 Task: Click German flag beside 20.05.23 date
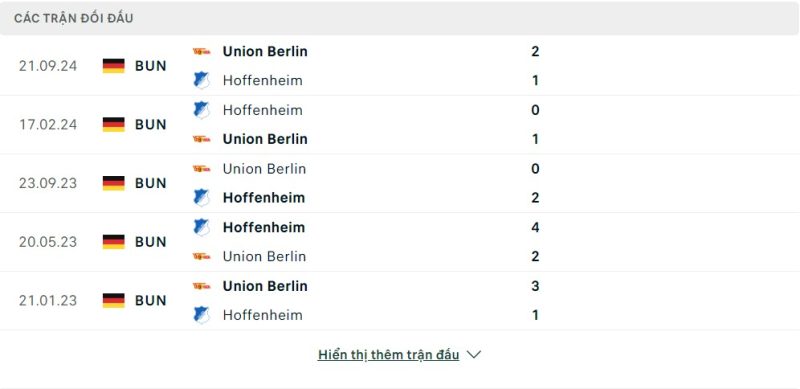113,241
